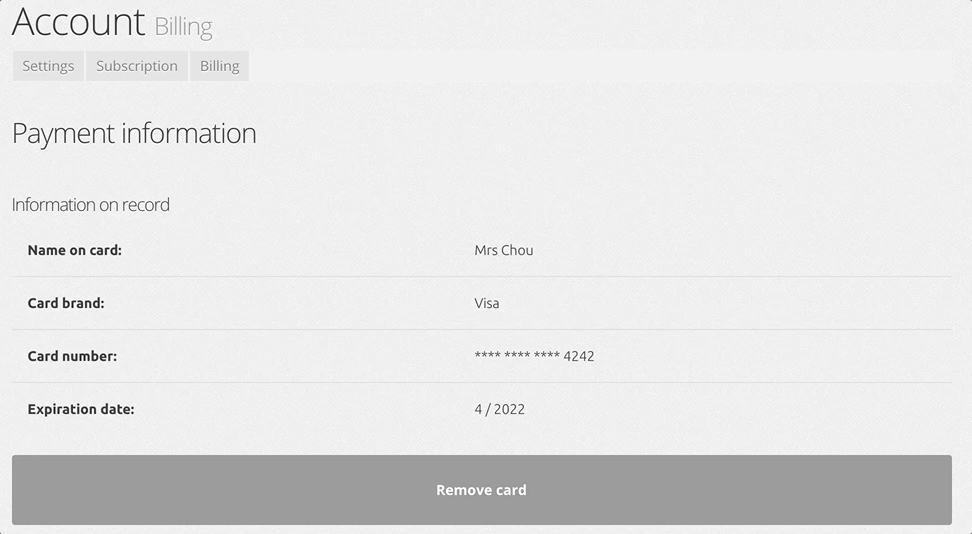Click the grey Billing subtitle beside Account
Screen dimensions: 972x534
[x=183, y=27]
